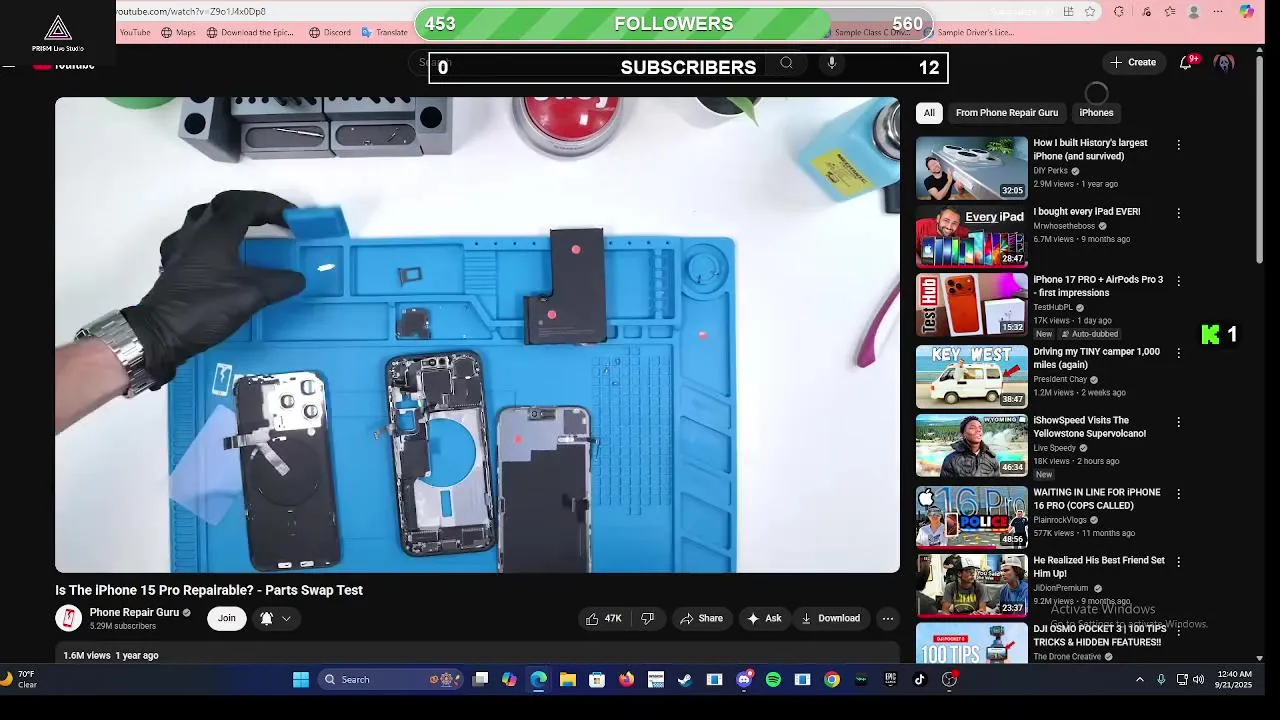
Task: Launch Firefox from the taskbar
Action: (x=626, y=680)
